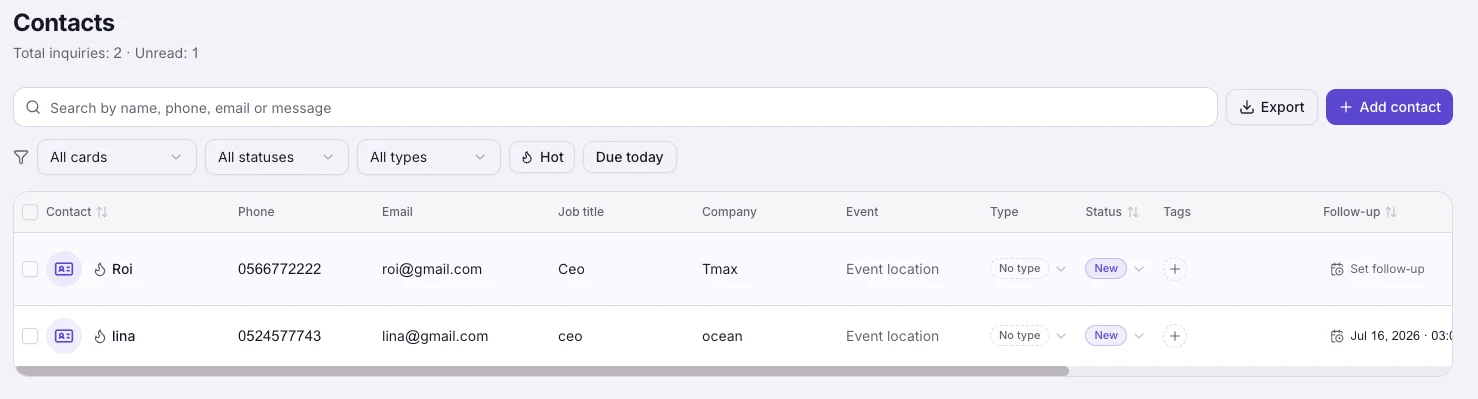Open the All cards dropdown
This screenshot has width=1478, height=399.
point(117,157)
